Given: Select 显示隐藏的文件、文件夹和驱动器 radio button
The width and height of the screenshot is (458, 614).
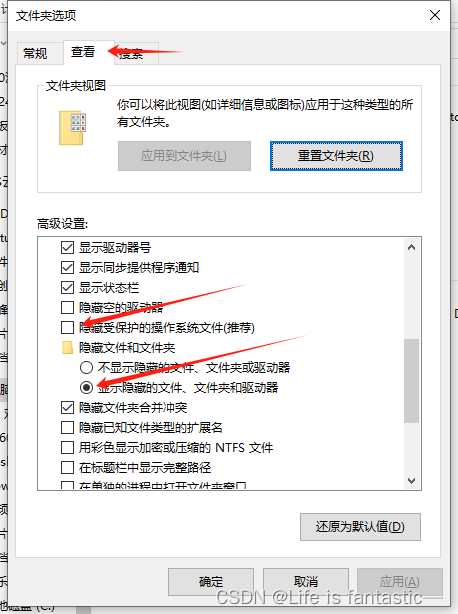Looking at the screenshot, I should click(86, 387).
